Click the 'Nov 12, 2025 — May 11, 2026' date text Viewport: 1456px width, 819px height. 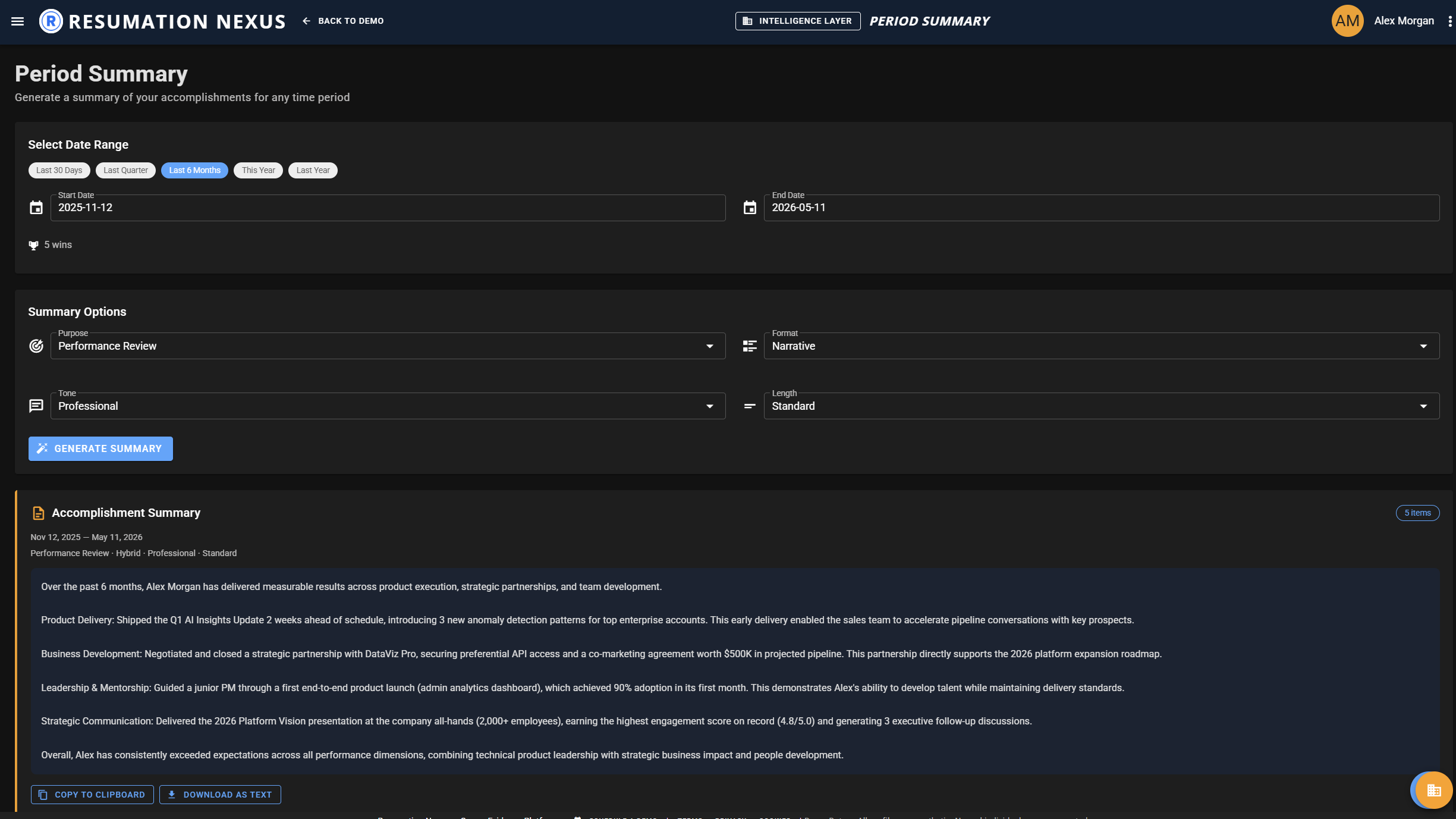pyautogui.click(x=86, y=537)
